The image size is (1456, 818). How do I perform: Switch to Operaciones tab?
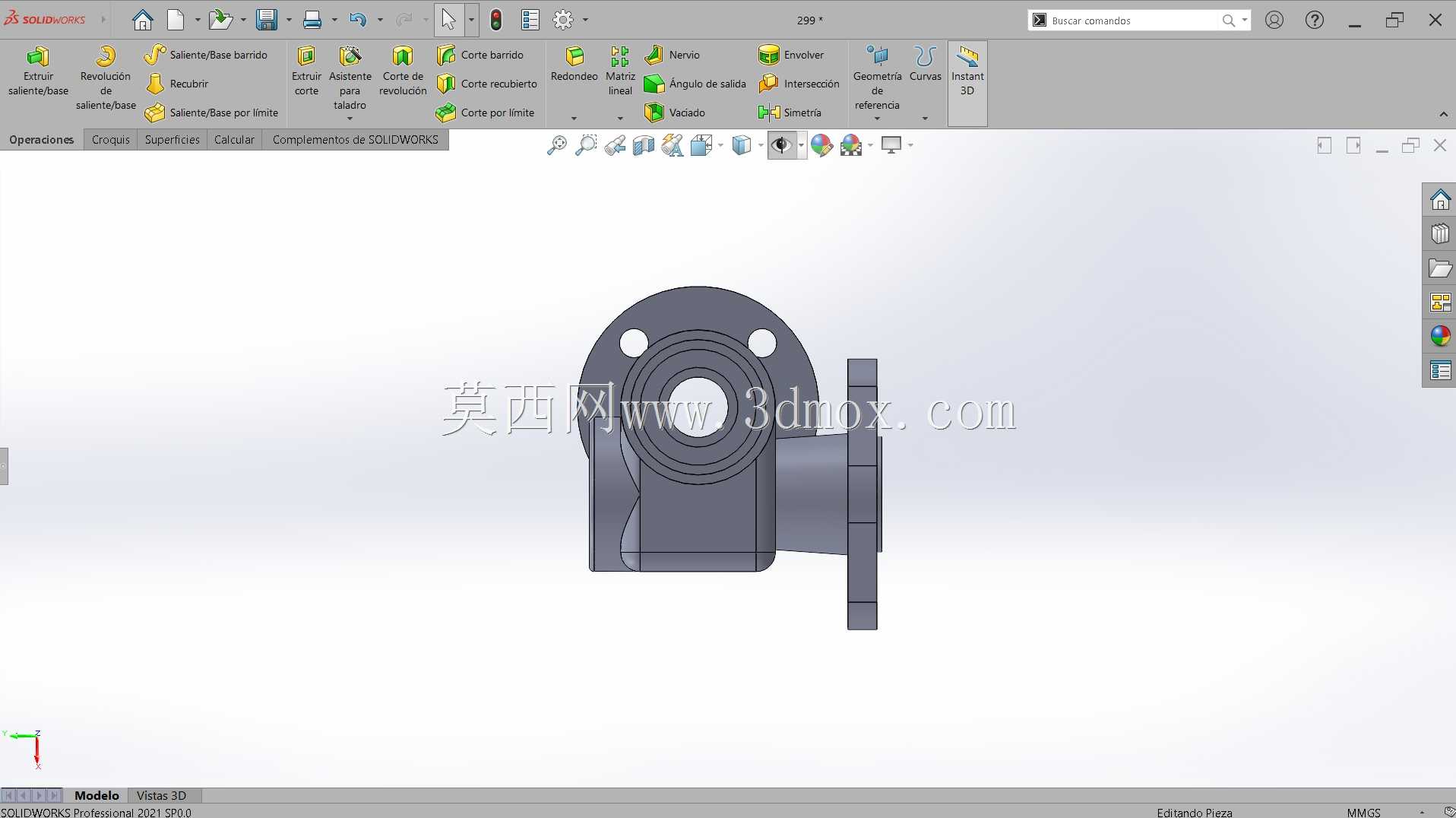[x=42, y=140]
